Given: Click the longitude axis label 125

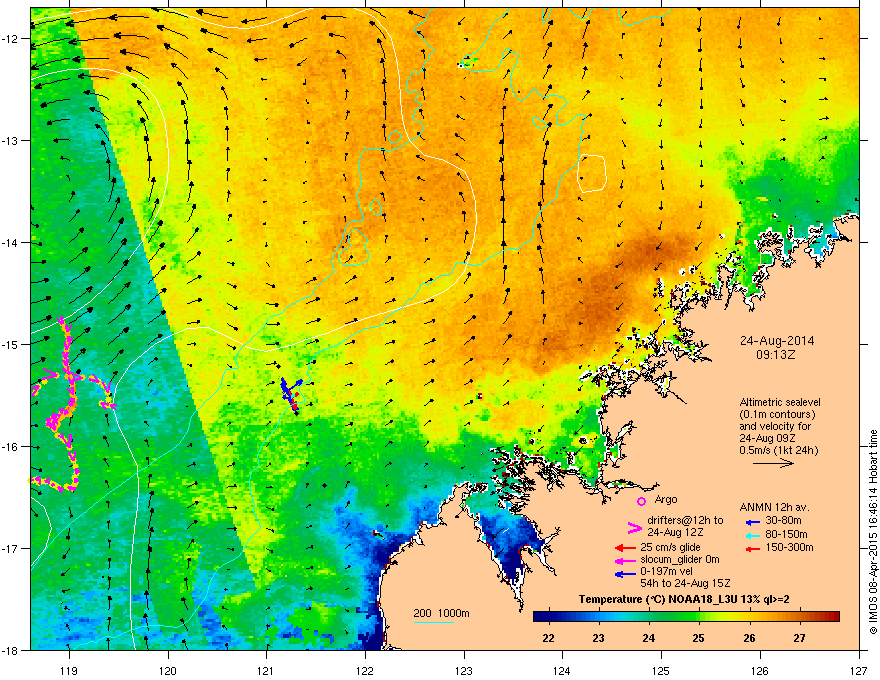Looking at the screenshot, I should coord(661,670).
